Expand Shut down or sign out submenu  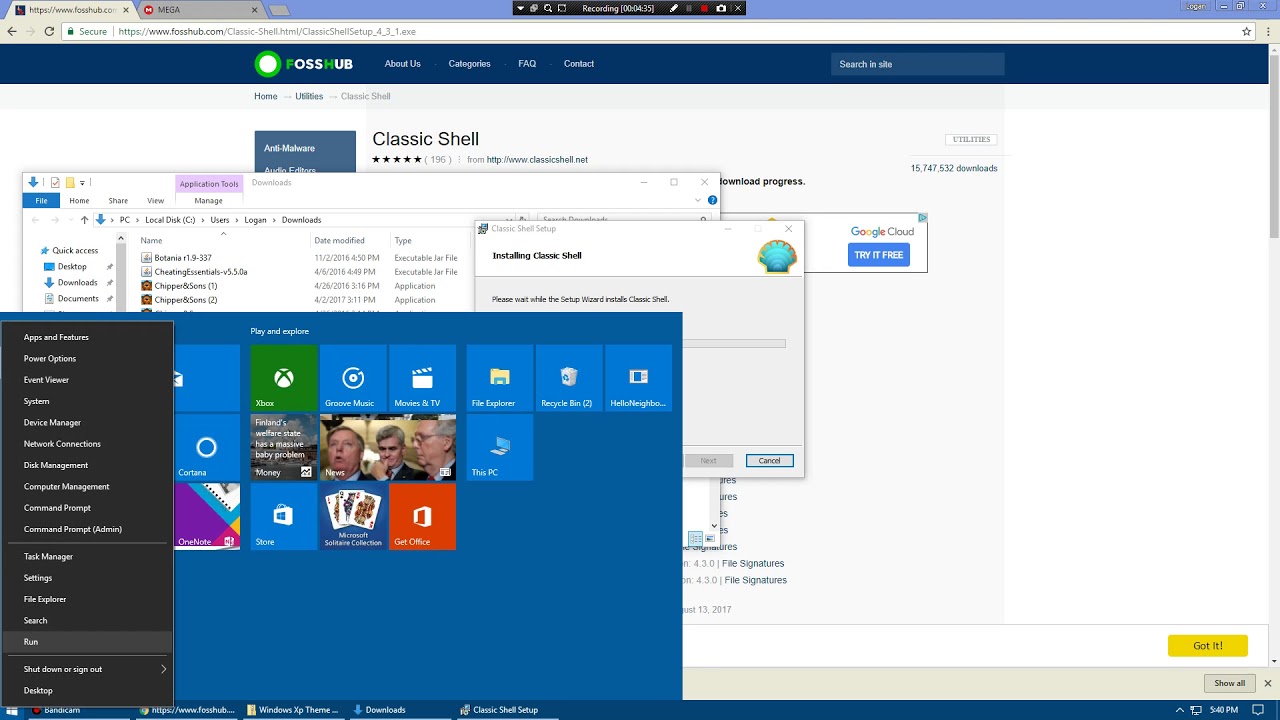tap(87, 669)
